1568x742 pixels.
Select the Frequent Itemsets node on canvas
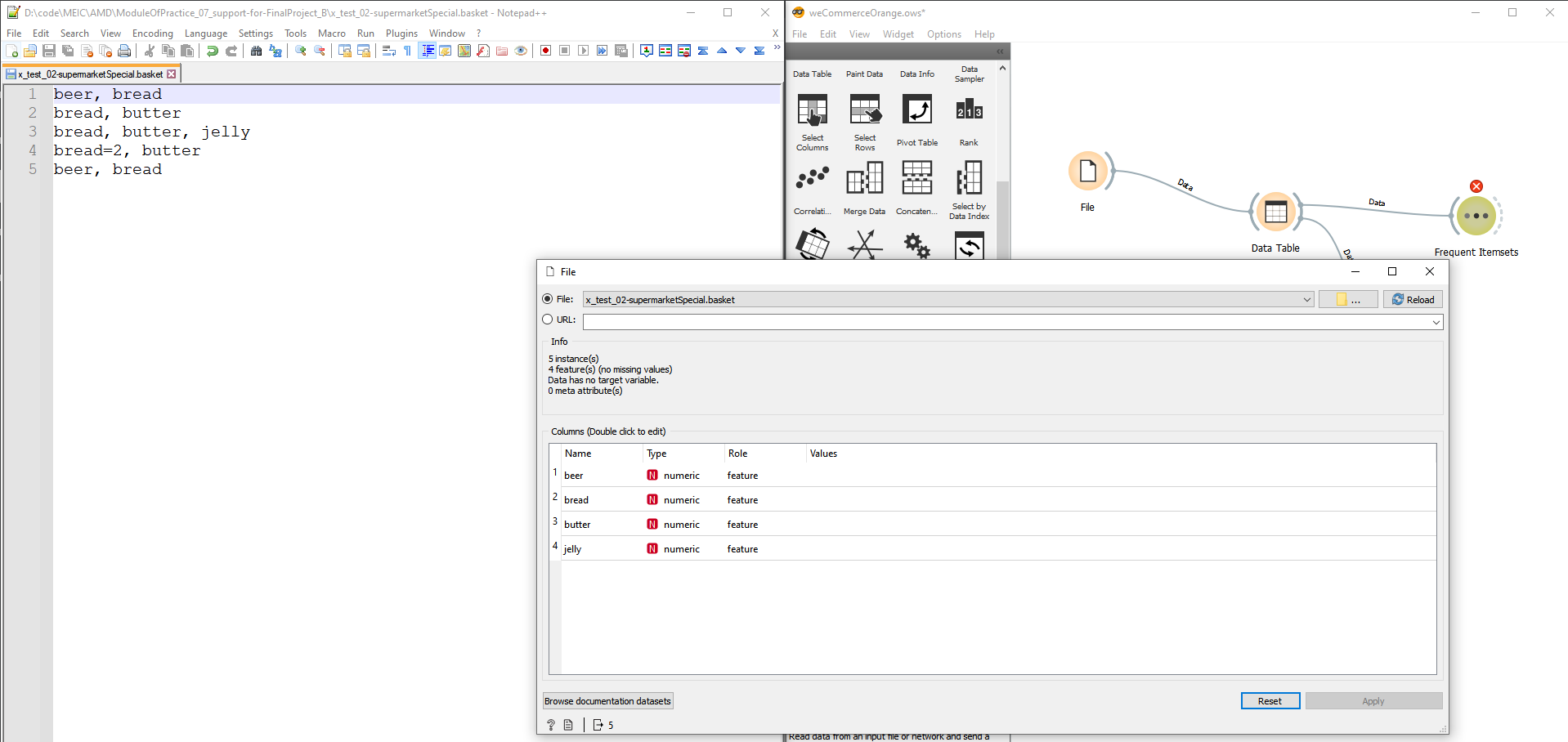point(1476,217)
